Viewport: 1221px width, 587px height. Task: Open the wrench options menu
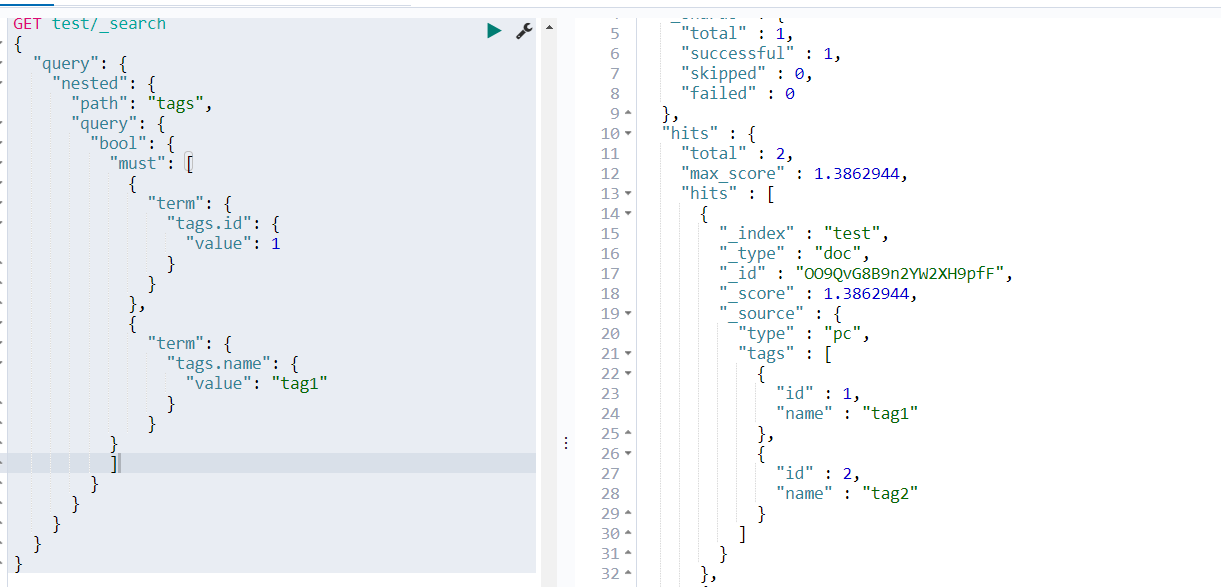tap(524, 31)
